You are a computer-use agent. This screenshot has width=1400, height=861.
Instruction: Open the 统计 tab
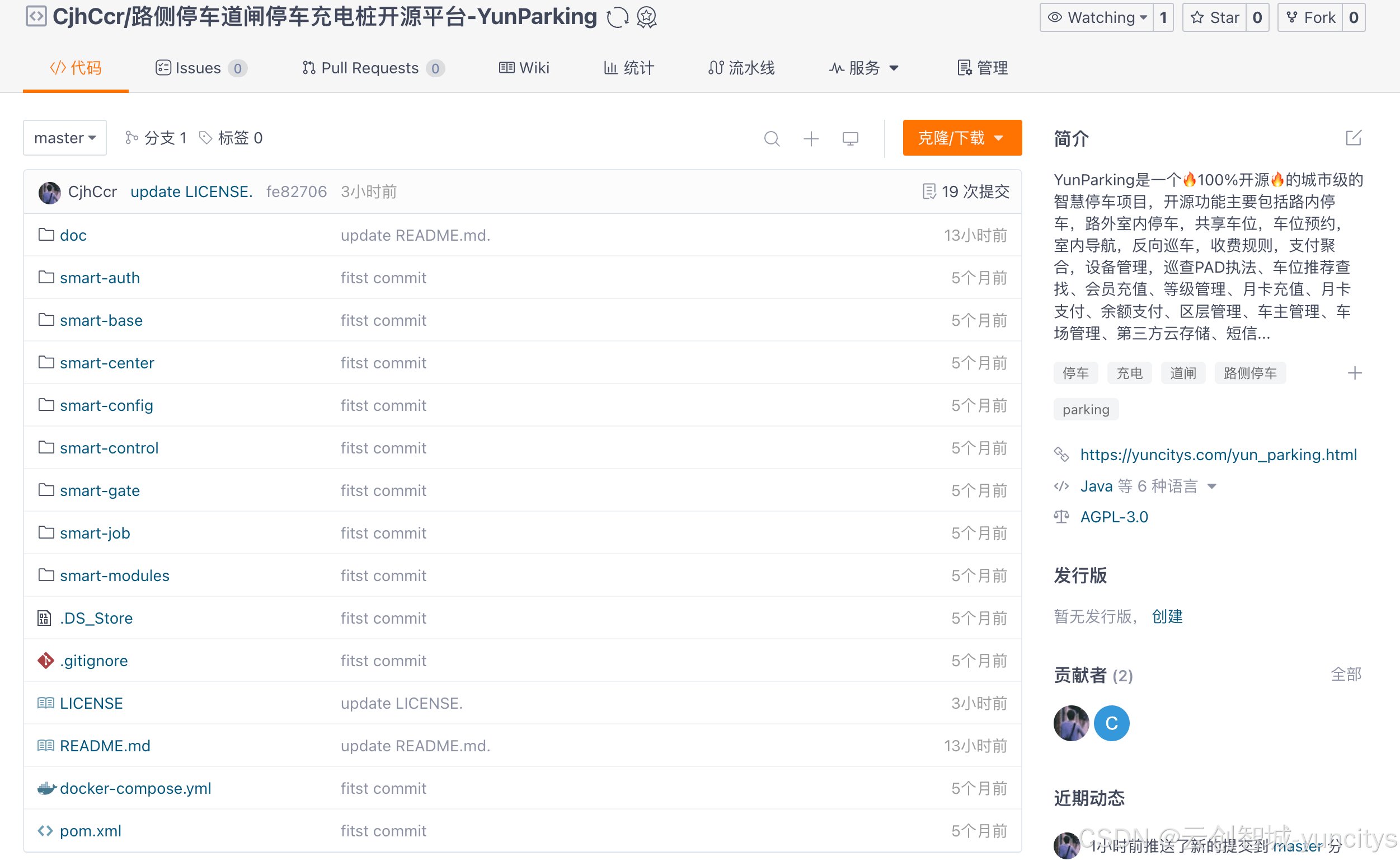[x=628, y=68]
